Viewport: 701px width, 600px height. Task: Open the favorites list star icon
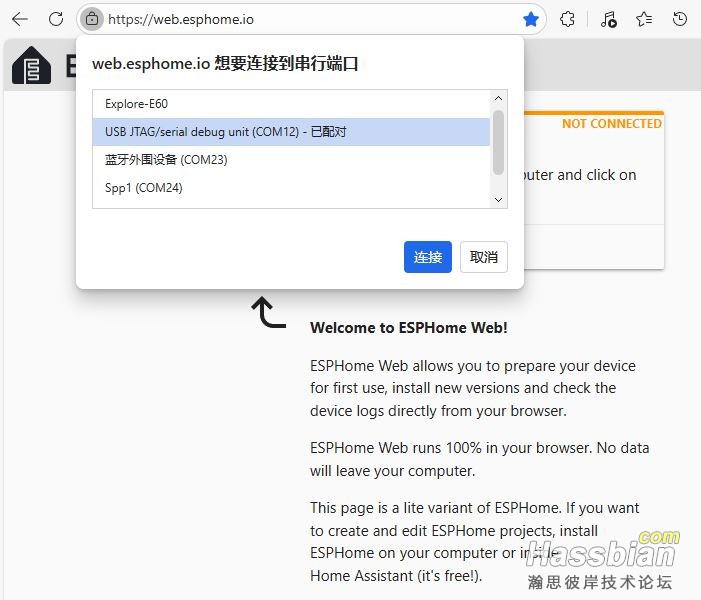(x=644, y=19)
